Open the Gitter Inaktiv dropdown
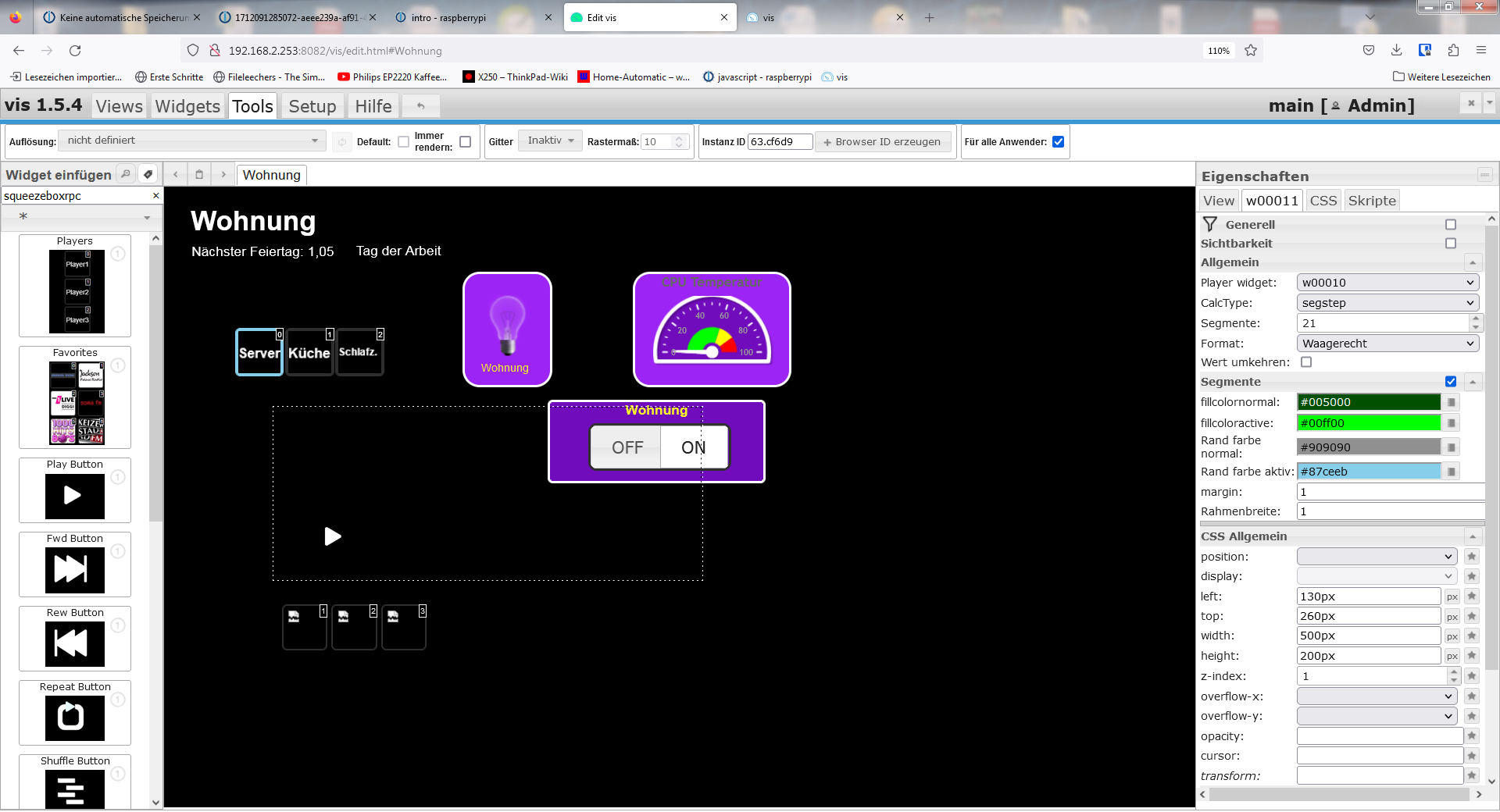Viewport: 1500px width, 812px height. click(550, 141)
